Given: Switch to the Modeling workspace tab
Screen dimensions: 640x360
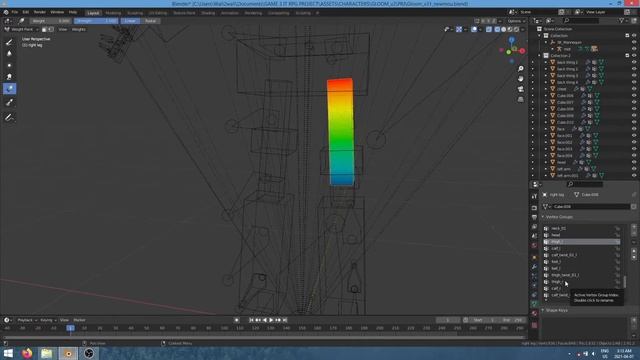Looking at the screenshot, I should (x=113, y=13).
